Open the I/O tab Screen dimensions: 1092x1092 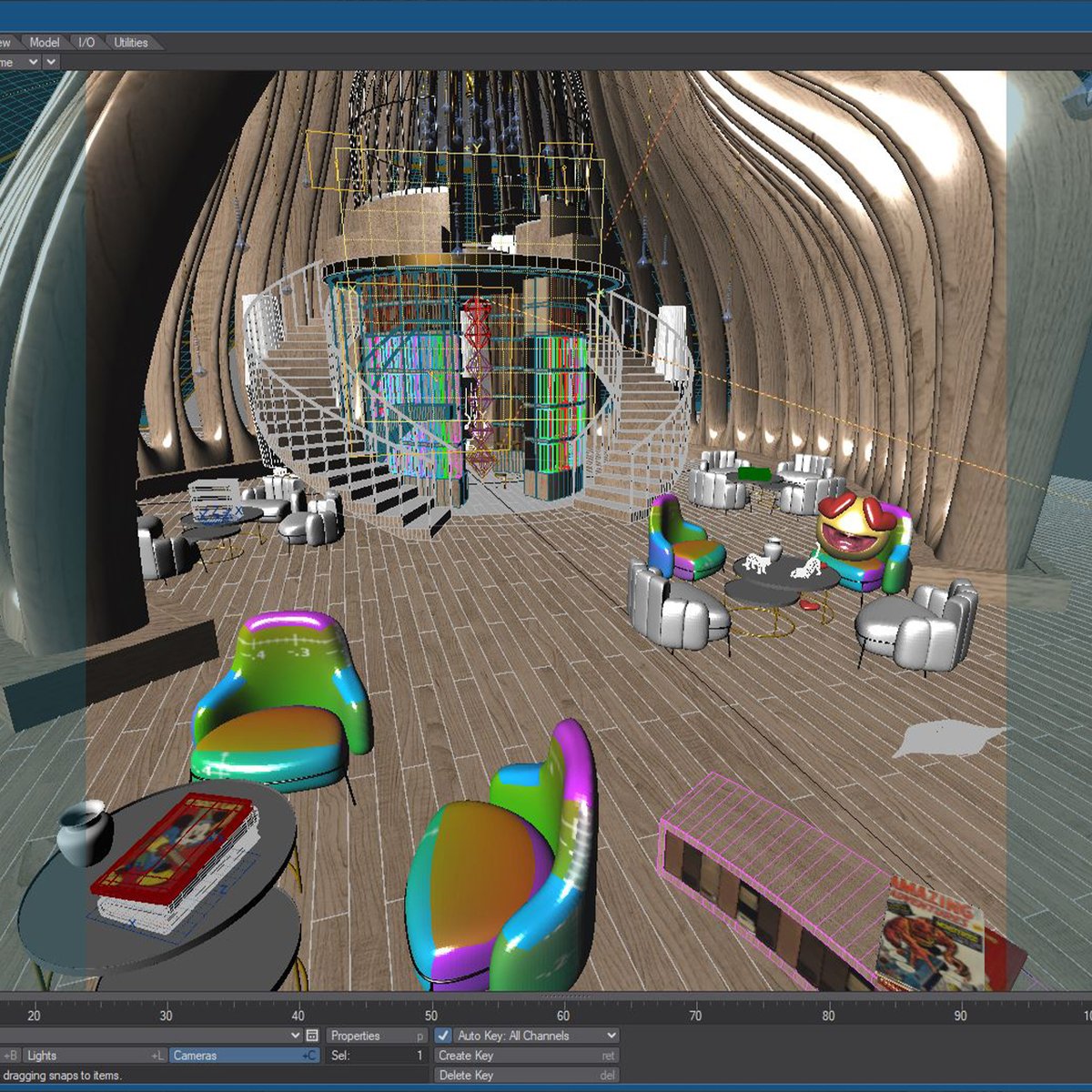click(86, 42)
